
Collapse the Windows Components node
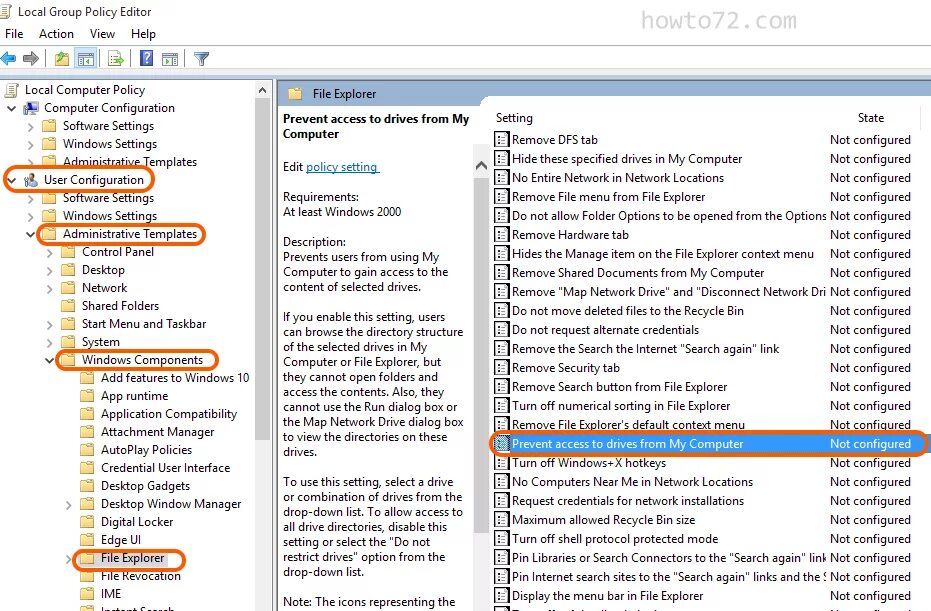[49, 360]
